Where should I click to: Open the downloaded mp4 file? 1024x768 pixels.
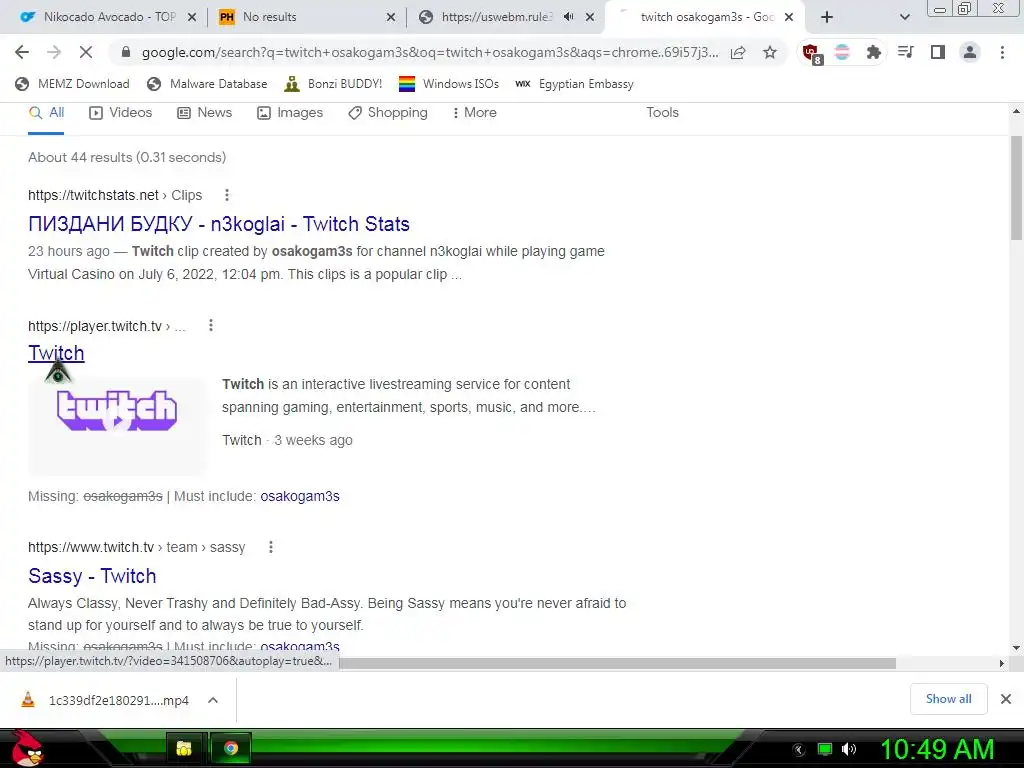tap(104, 700)
